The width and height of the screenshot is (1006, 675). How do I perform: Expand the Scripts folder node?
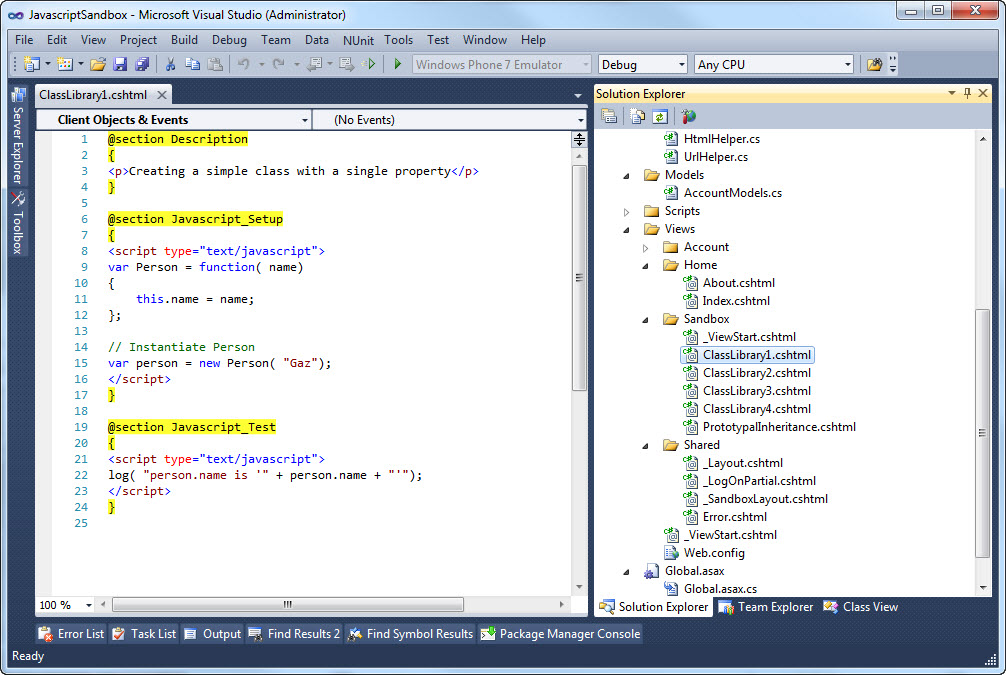[x=627, y=211]
